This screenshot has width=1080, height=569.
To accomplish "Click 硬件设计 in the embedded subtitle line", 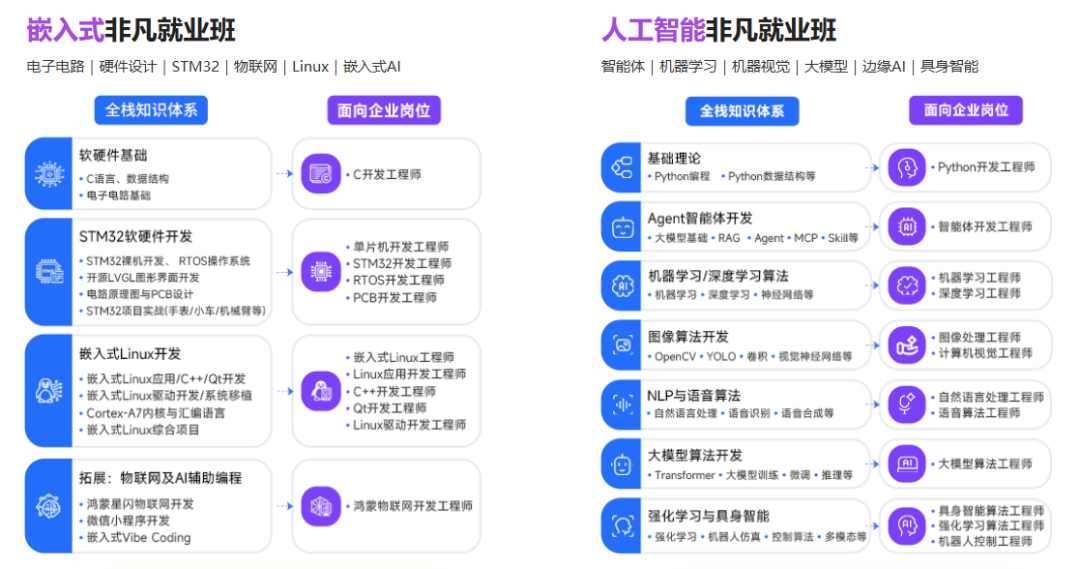I will point(128,67).
